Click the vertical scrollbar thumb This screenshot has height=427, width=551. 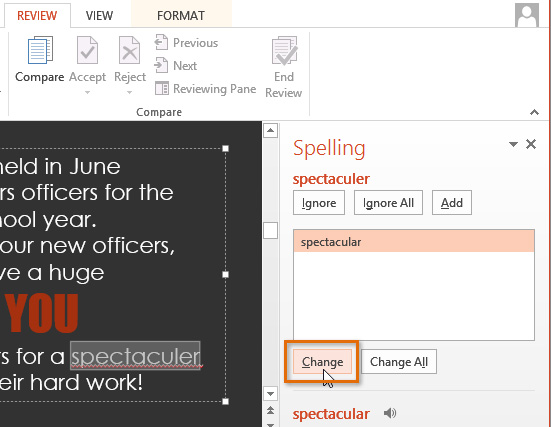(x=270, y=231)
